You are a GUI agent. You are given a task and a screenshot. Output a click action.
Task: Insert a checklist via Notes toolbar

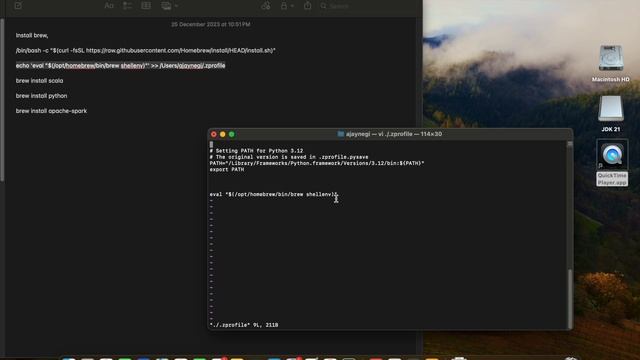[127, 6]
